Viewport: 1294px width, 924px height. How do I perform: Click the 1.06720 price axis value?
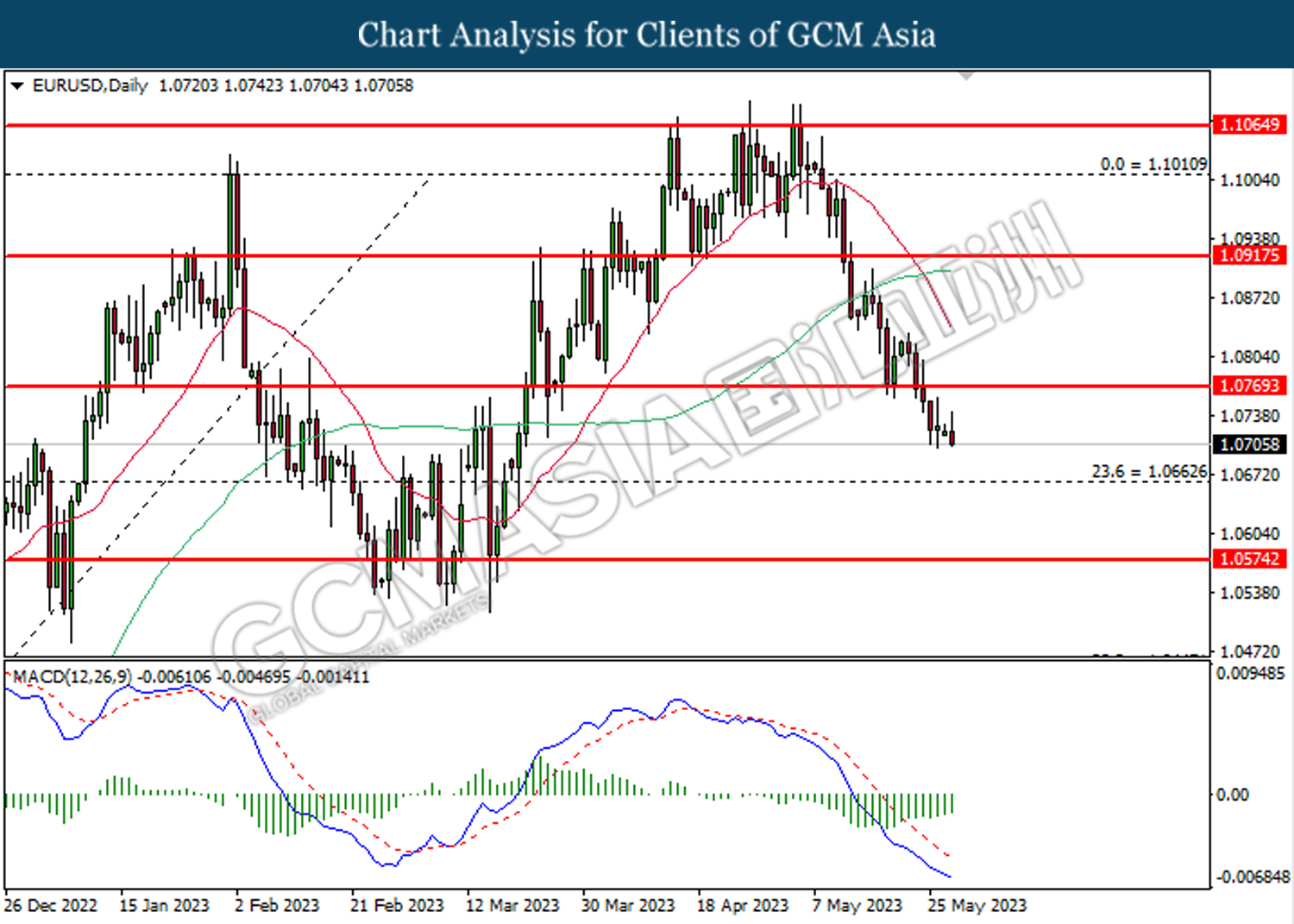point(1250,475)
